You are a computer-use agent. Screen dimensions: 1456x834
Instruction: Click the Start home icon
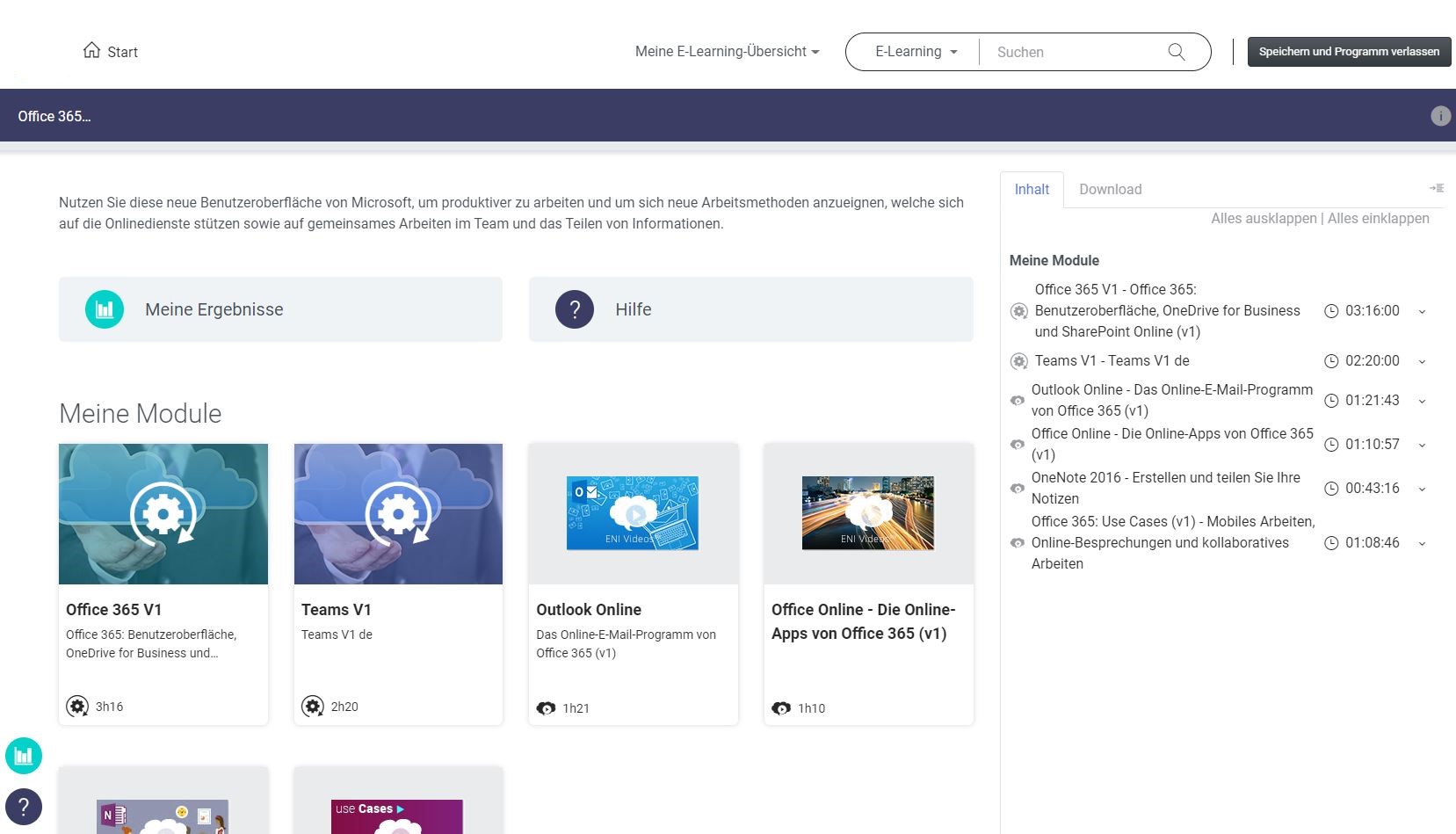(91, 50)
